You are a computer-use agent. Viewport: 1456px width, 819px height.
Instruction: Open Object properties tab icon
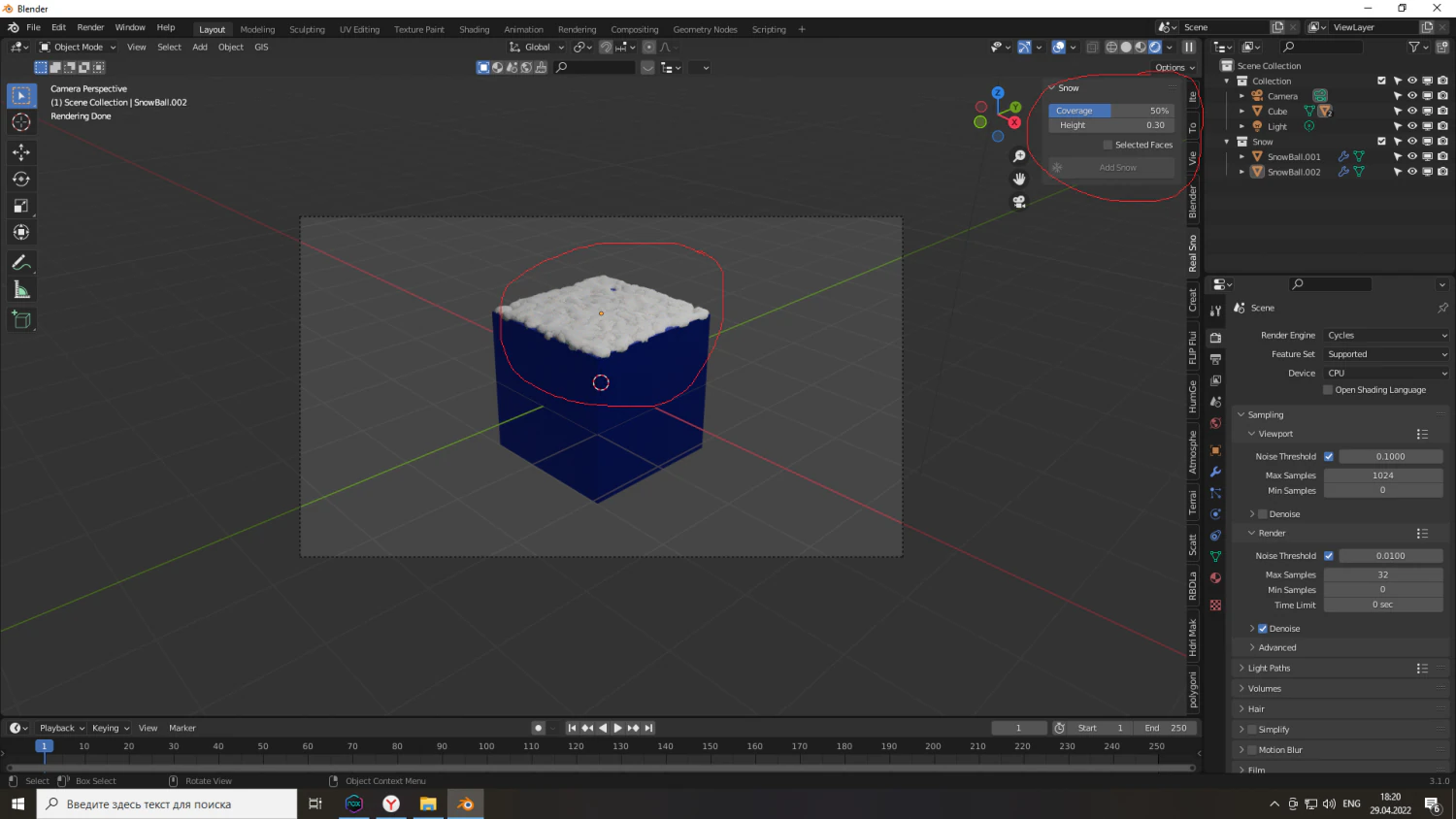[1215, 450]
